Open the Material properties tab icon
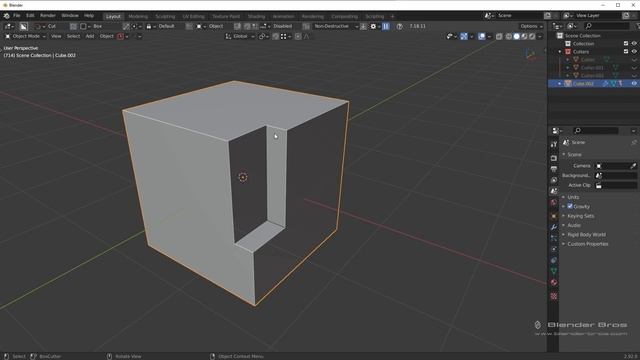This screenshot has height=360, width=640. pyautogui.click(x=554, y=282)
